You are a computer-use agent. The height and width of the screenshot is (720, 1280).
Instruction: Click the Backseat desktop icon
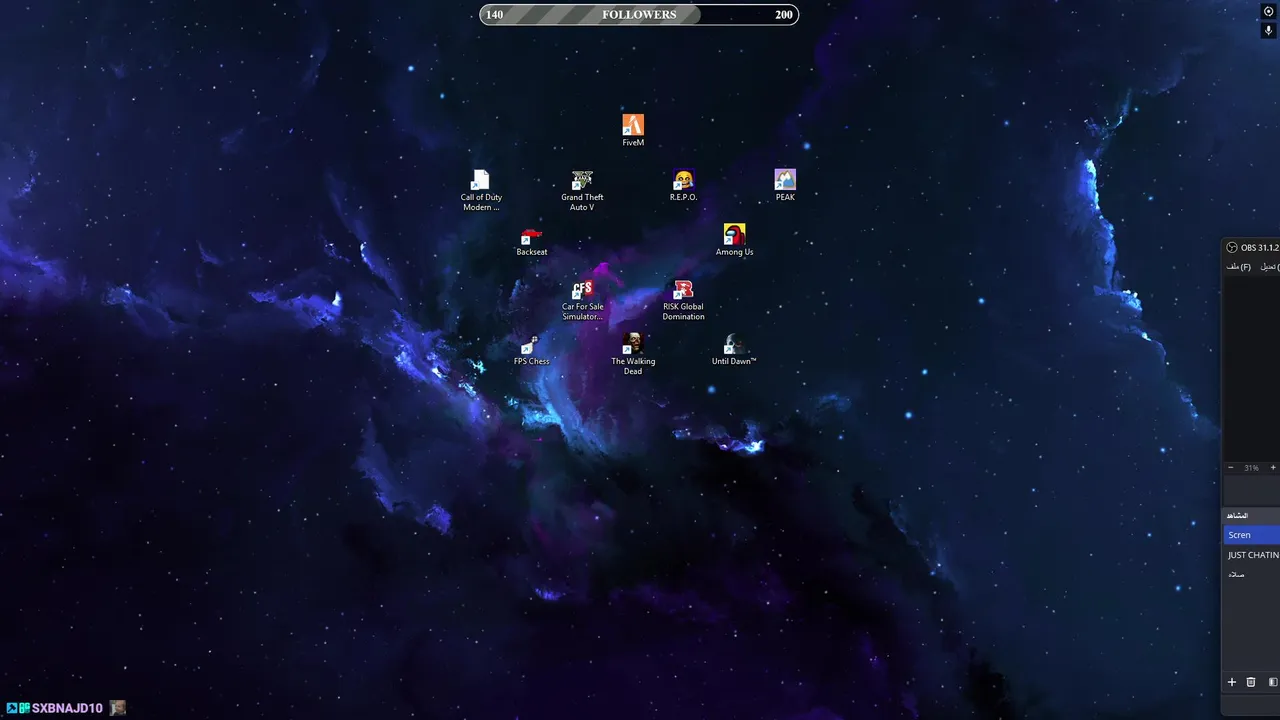pyautogui.click(x=532, y=240)
